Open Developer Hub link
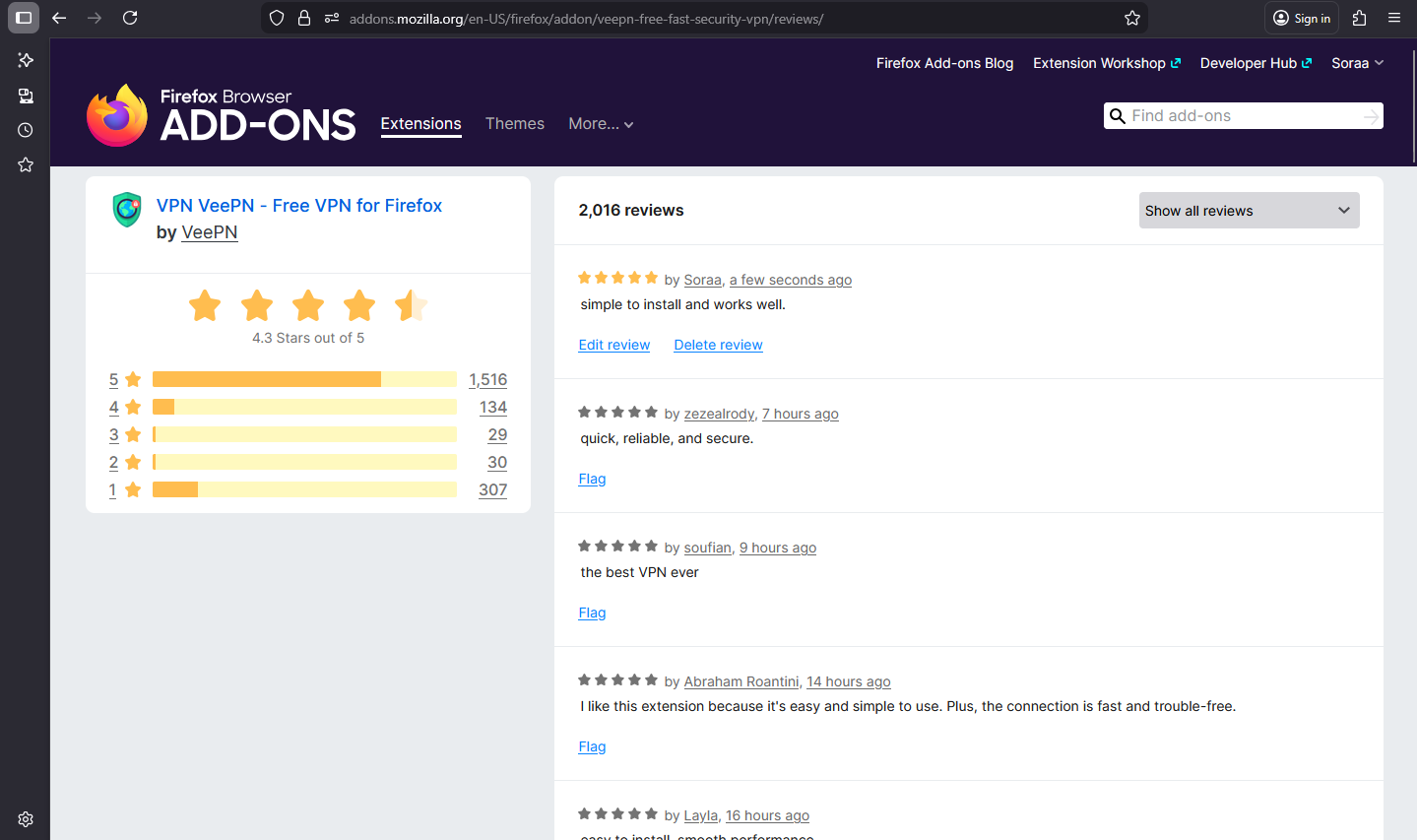Viewport: 1417px width, 840px height. point(1256,63)
